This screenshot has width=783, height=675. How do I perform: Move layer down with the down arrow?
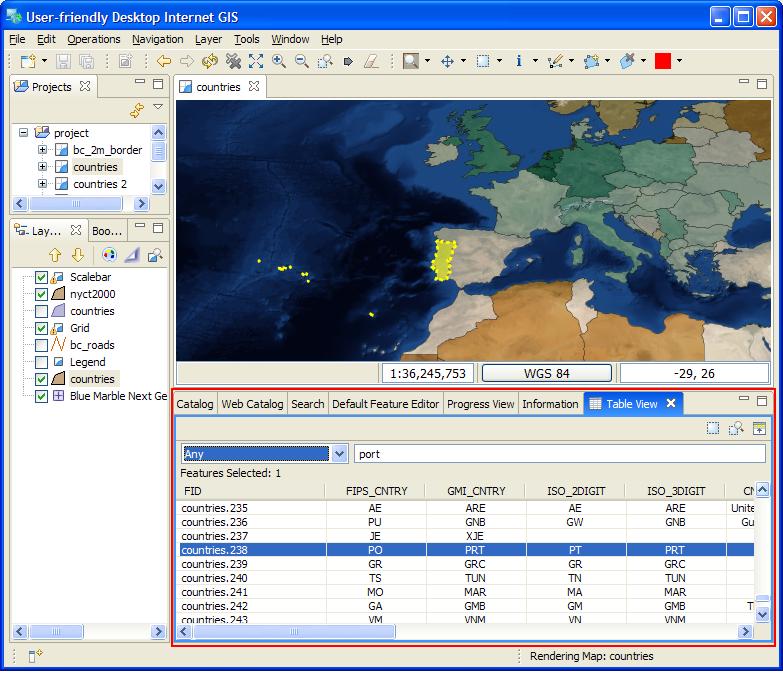tap(77, 255)
